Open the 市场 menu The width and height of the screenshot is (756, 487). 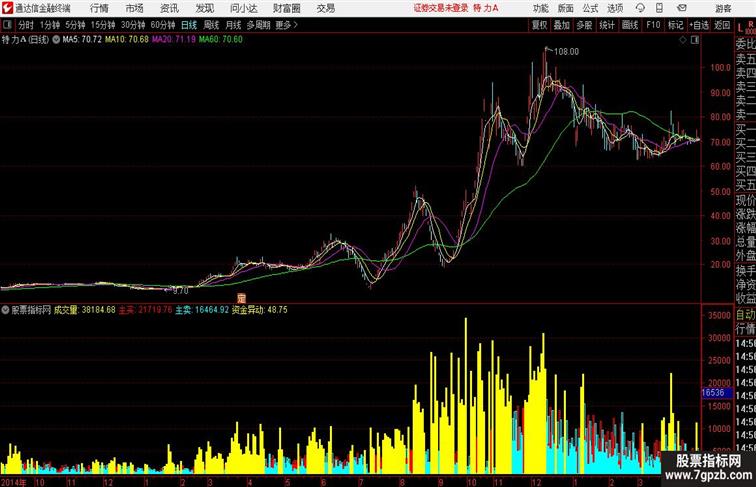tap(135, 8)
